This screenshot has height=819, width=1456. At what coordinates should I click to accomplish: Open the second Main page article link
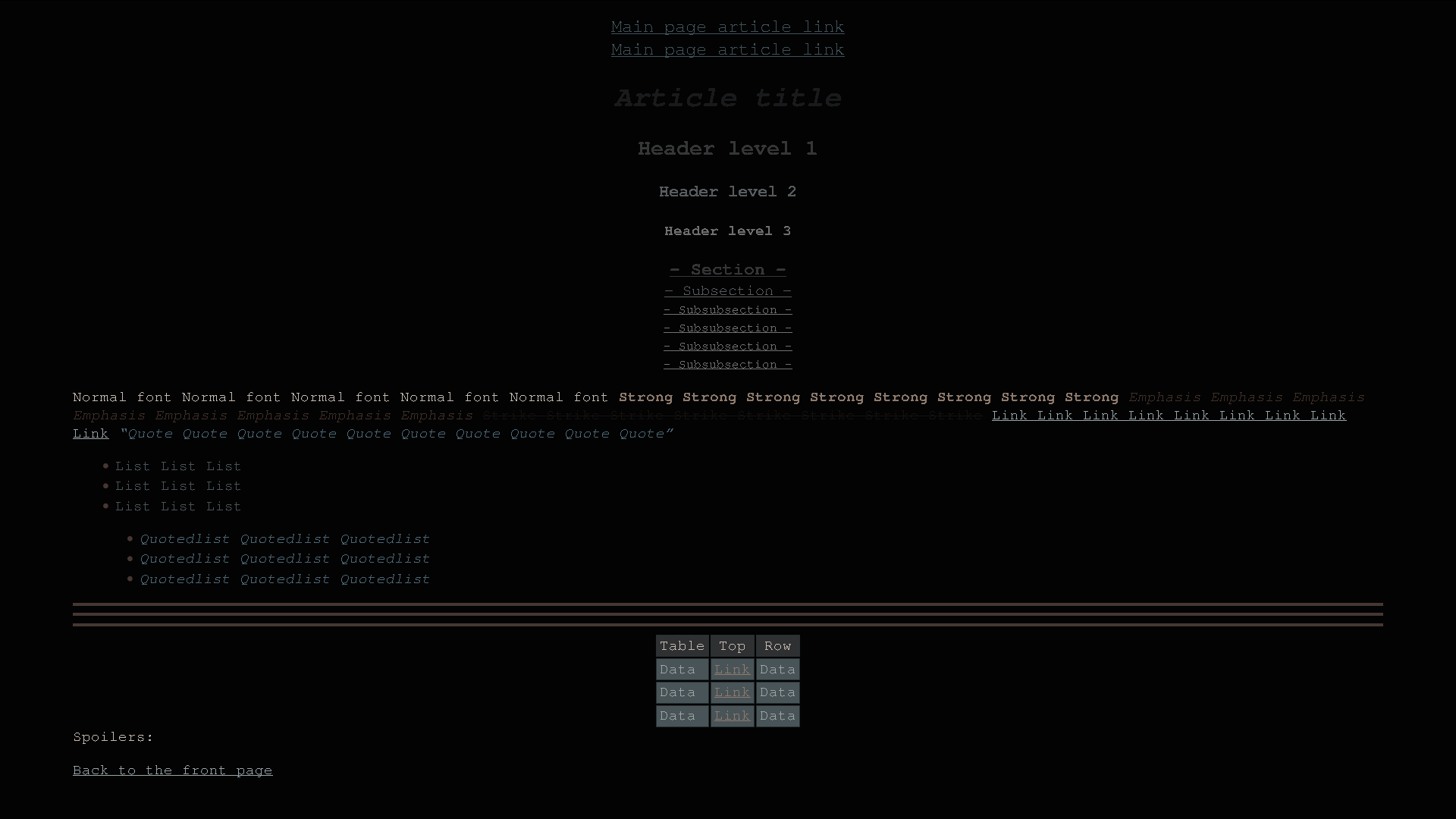pos(727,49)
